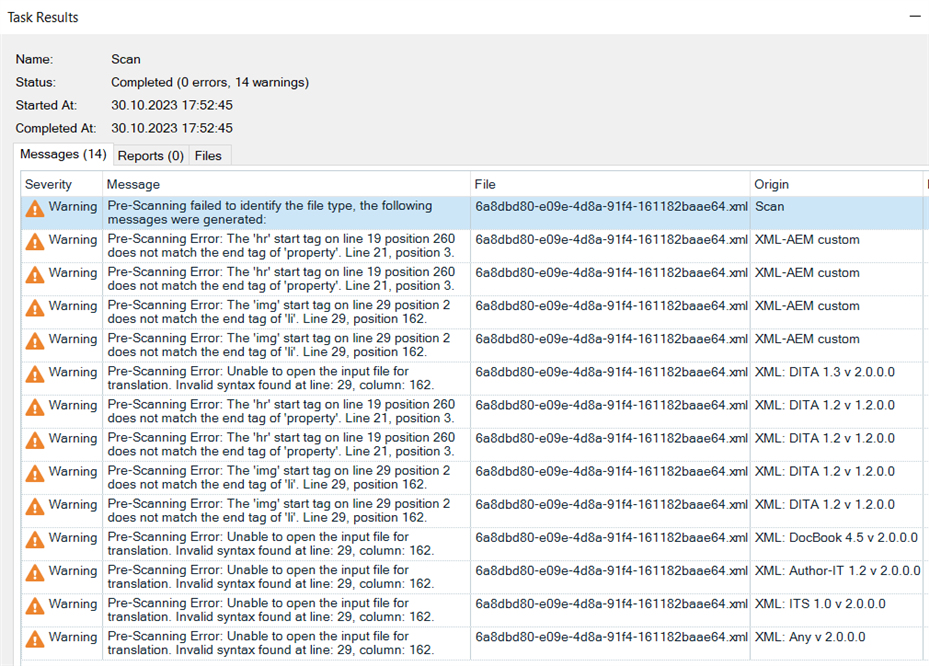Click warning icon on ITS 1.0 row
This screenshot has width=929, height=666.
tap(35, 606)
